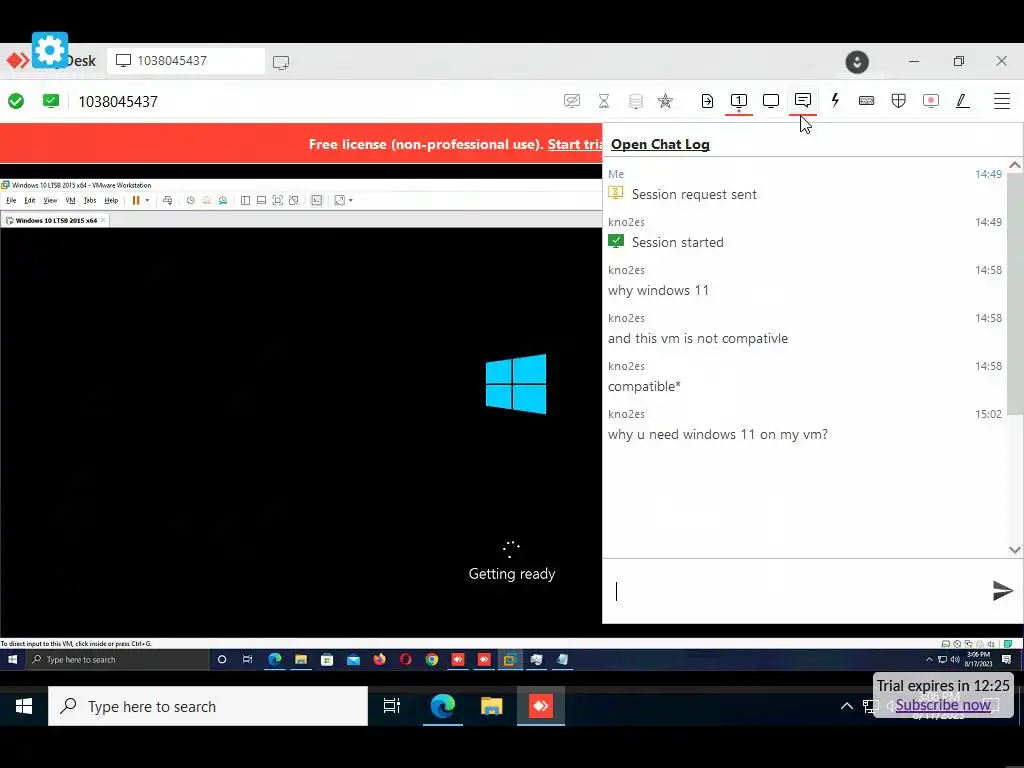Open Microsoft Edge on local taskbar
The width and height of the screenshot is (1024, 768).
[442, 707]
